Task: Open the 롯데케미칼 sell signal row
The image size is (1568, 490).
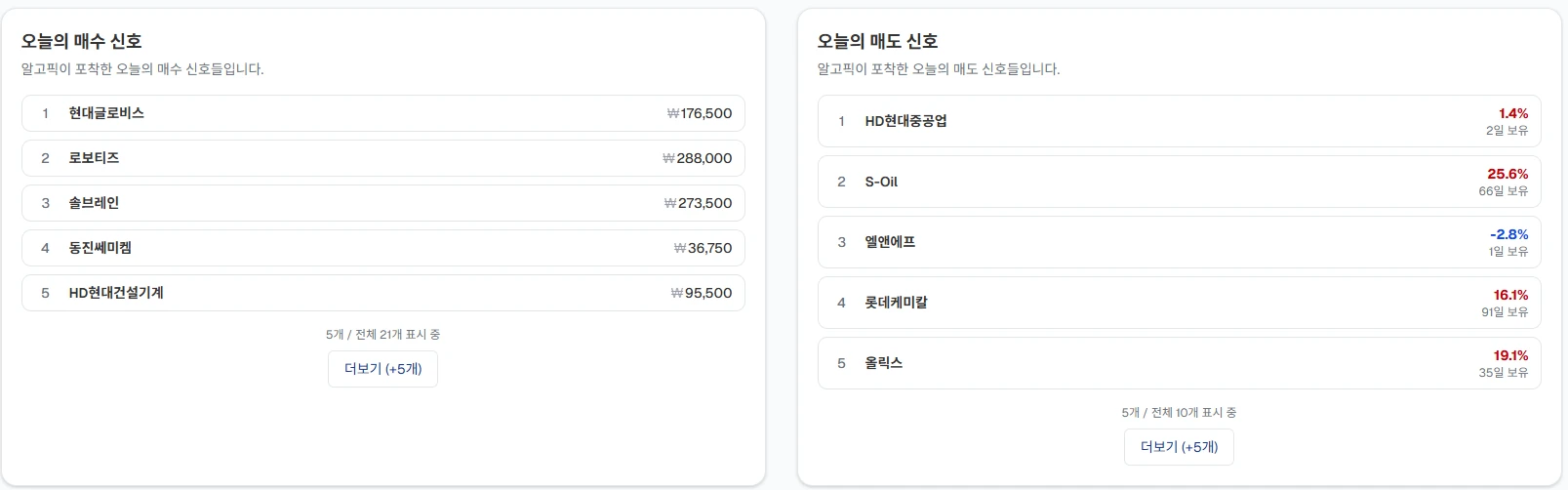Action: click(x=896, y=303)
